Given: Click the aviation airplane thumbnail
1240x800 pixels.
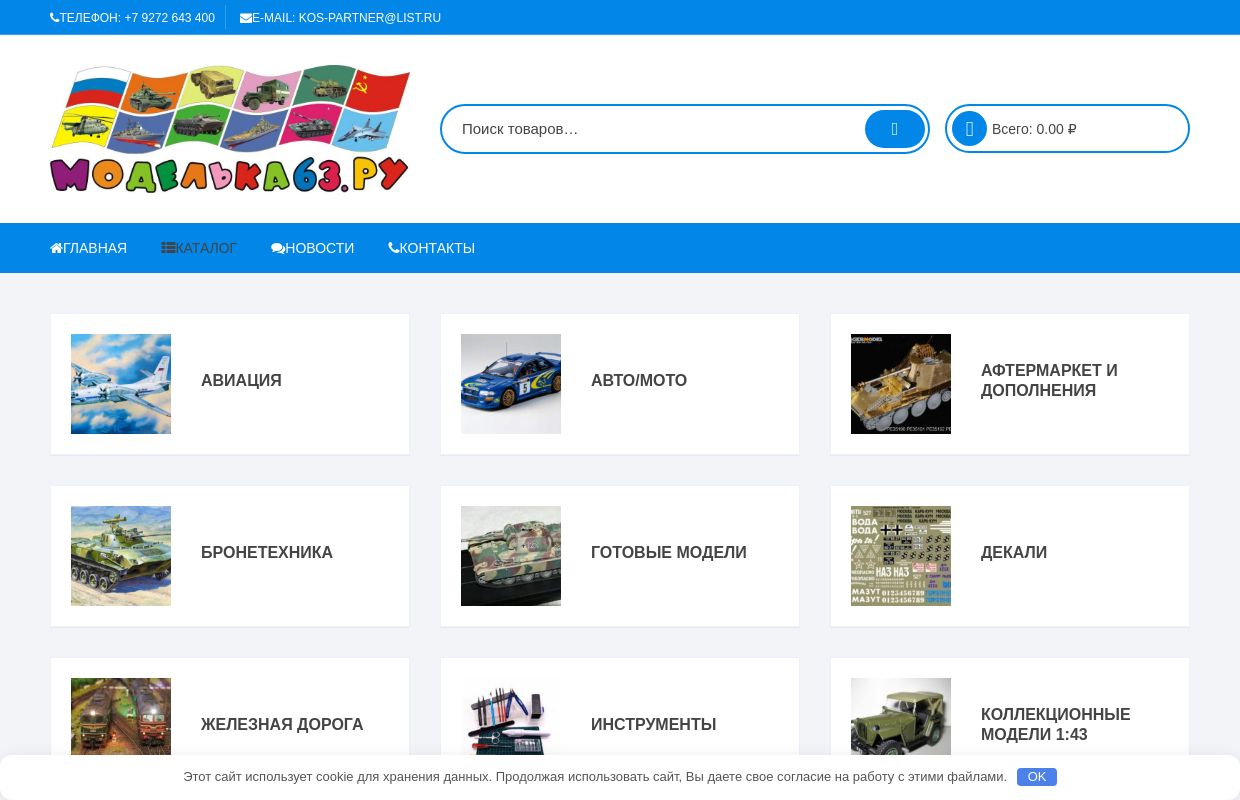Looking at the screenshot, I should [x=121, y=384].
